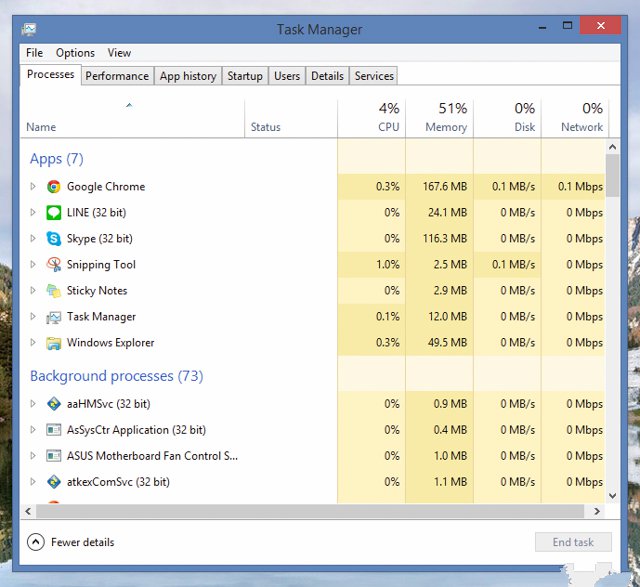Click the vertical scrollbar down arrow

612,496
